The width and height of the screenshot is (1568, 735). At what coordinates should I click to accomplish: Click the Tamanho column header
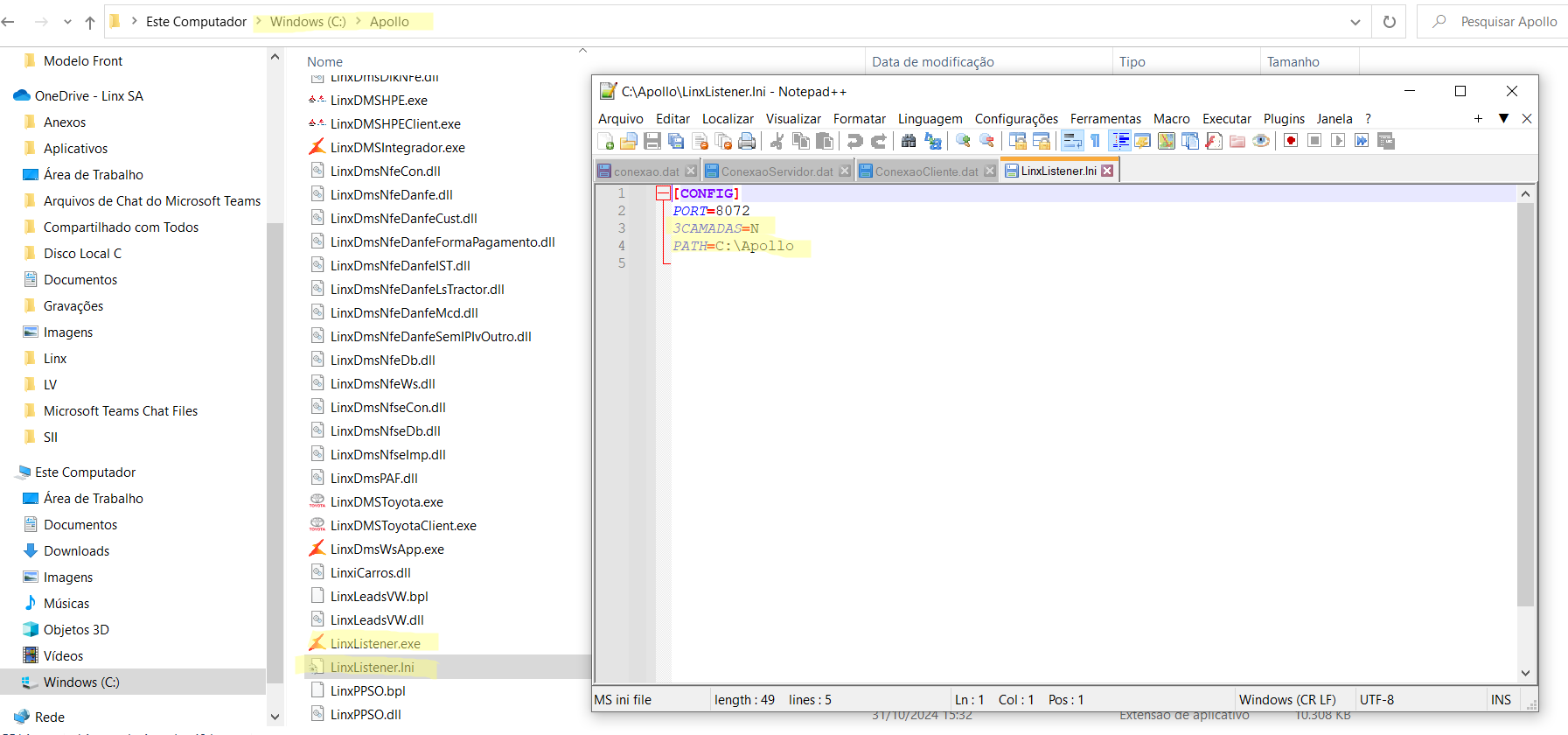tap(1310, 62)
